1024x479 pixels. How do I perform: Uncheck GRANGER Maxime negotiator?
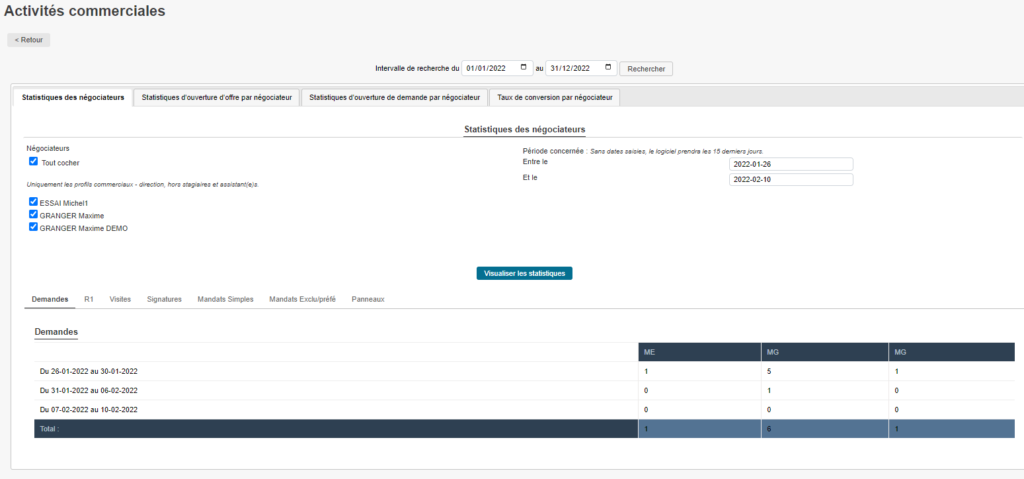point(33,214)
